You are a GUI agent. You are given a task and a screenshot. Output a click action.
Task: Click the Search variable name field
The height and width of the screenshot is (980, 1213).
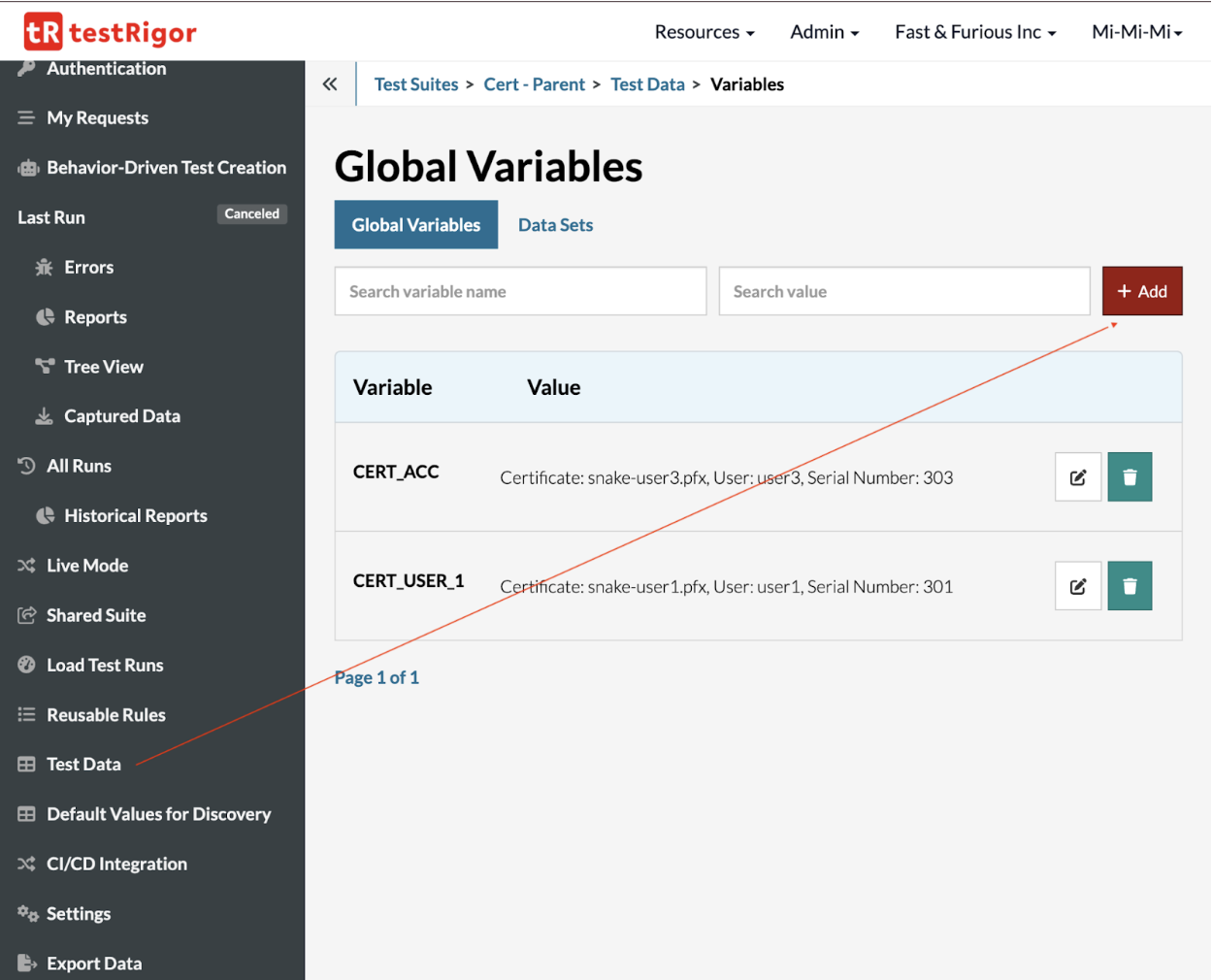[x=520, y=291]
